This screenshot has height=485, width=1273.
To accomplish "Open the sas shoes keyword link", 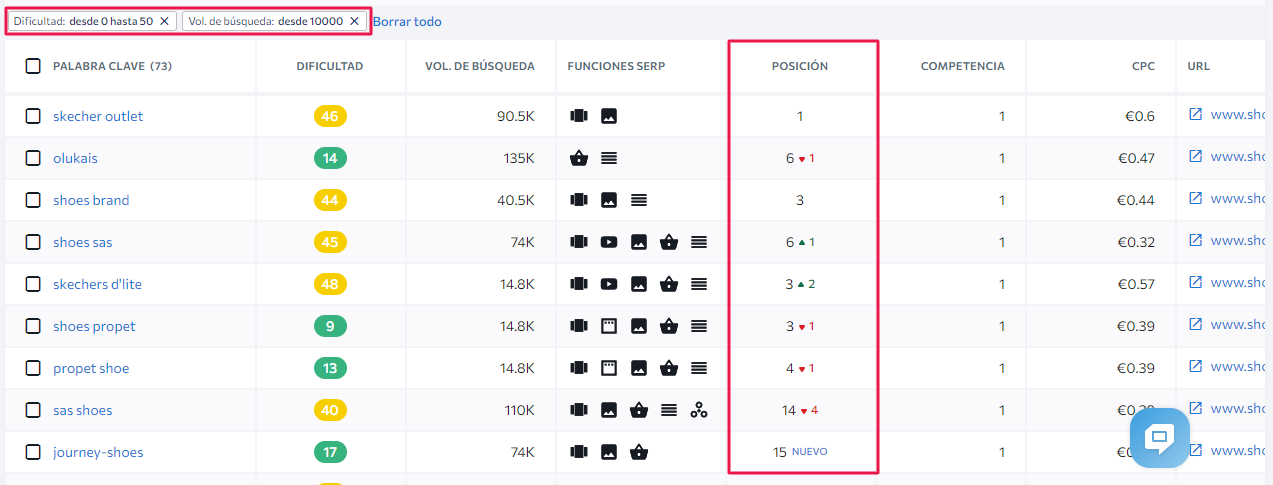I will (x=82, y=410).
